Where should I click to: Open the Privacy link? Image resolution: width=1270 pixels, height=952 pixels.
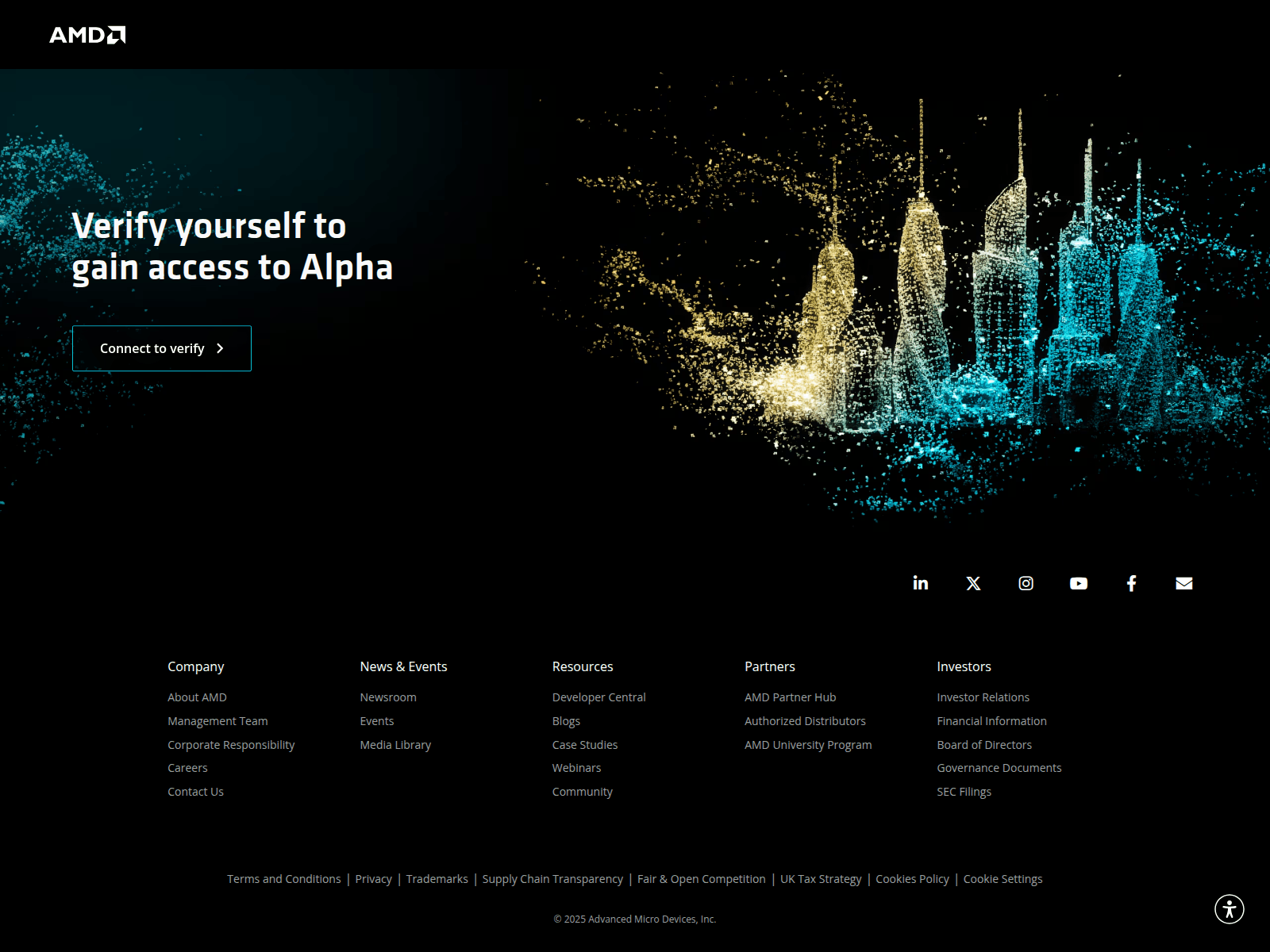click(374, 879)
